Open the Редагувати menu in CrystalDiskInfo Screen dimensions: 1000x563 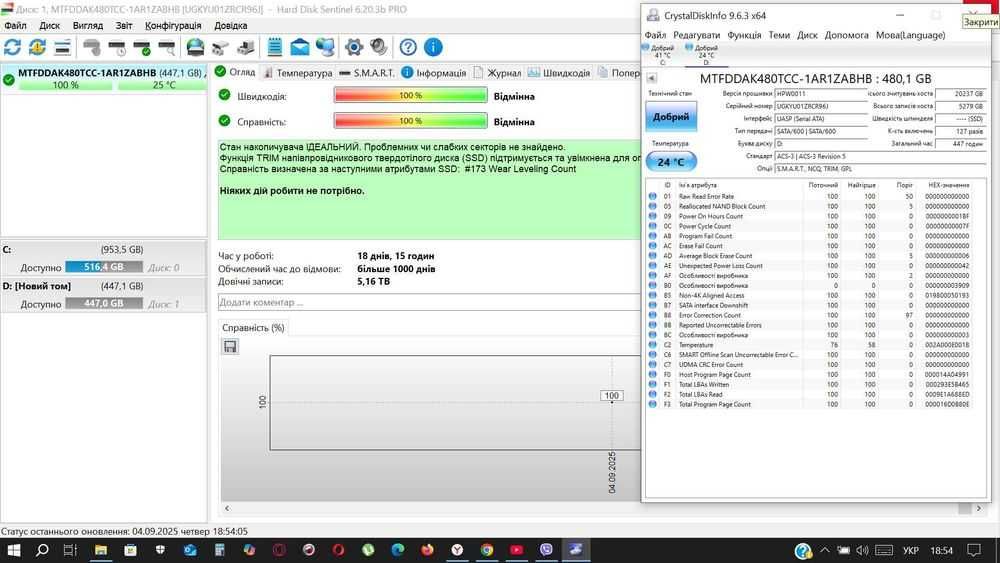tap(696, 35)
